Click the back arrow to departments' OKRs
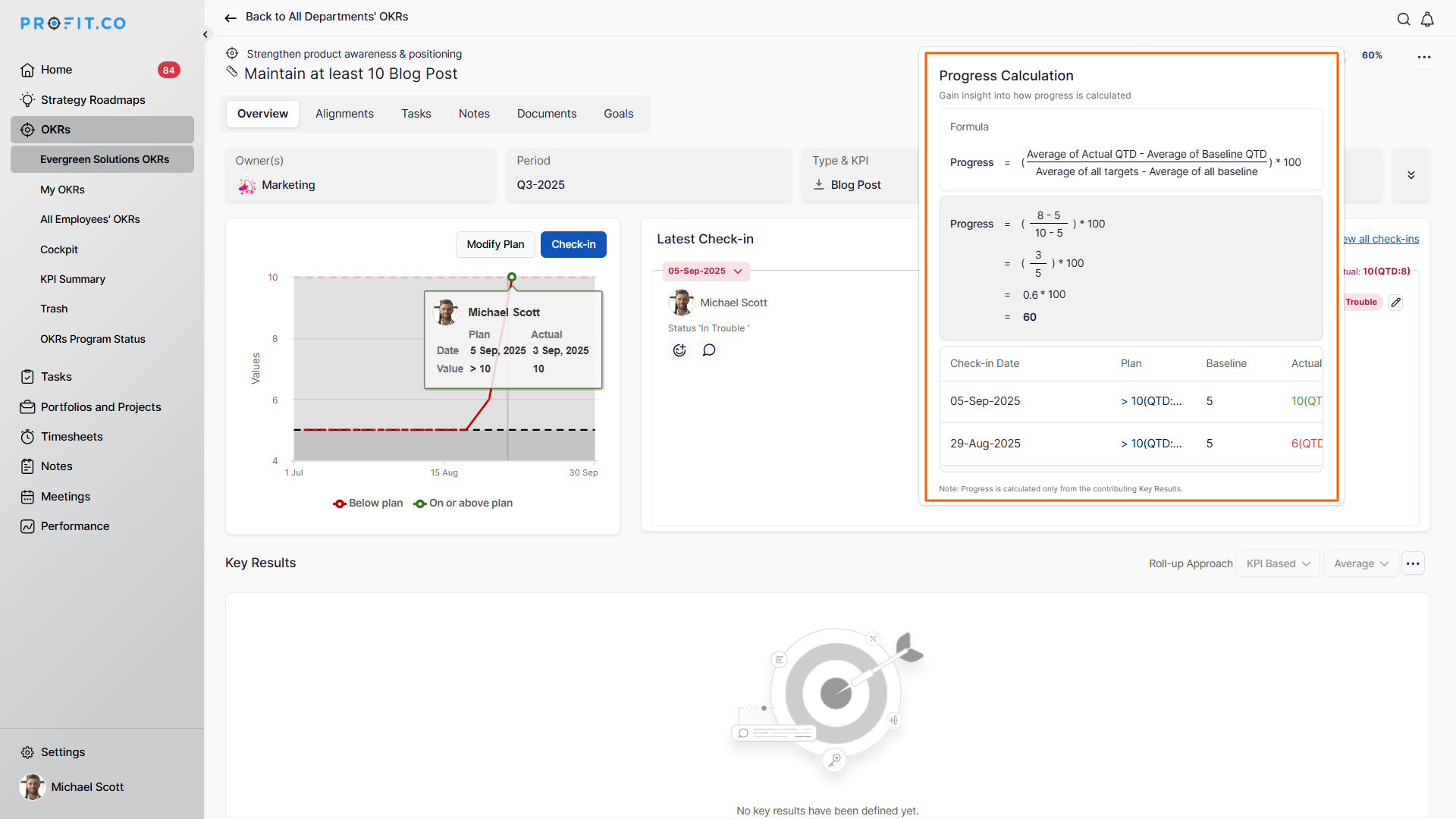 coord(231,17)
